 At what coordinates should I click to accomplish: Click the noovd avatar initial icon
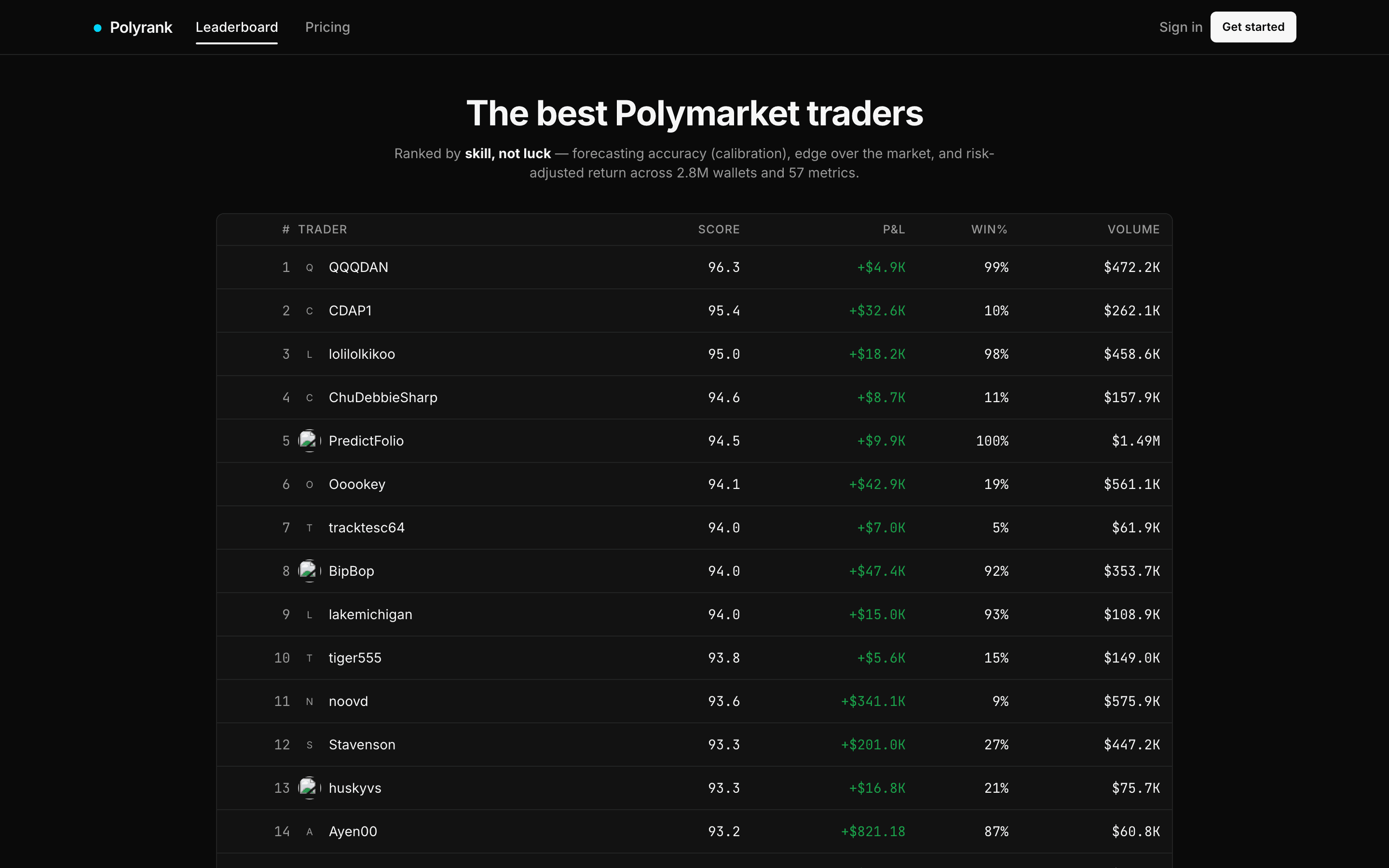click(x=309, y=702)
